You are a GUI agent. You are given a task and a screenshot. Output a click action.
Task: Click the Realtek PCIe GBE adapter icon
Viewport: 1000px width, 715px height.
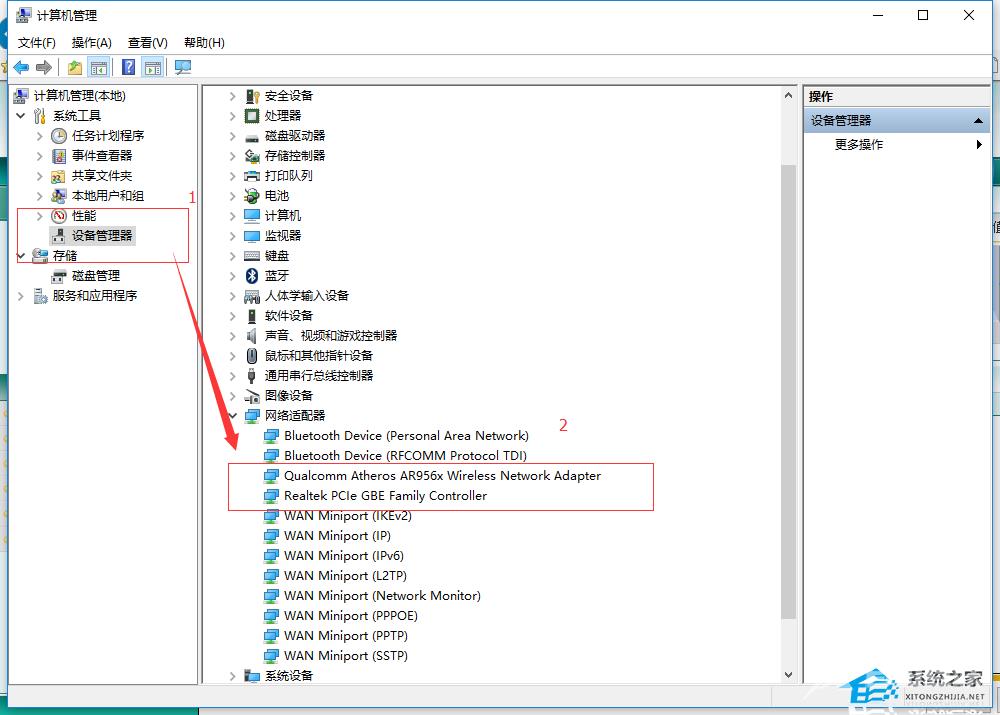(x=271, y=495)
